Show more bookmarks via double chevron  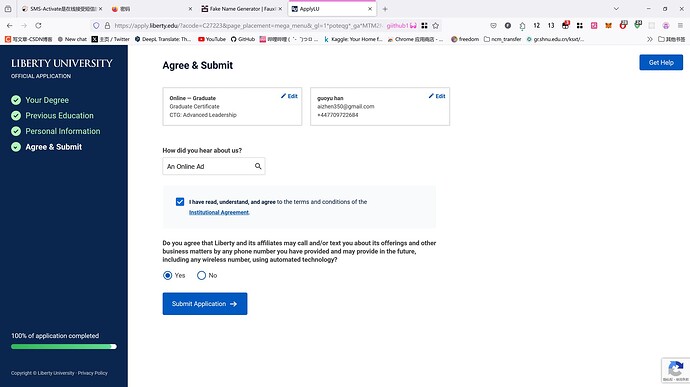click(x=650, y=39)
